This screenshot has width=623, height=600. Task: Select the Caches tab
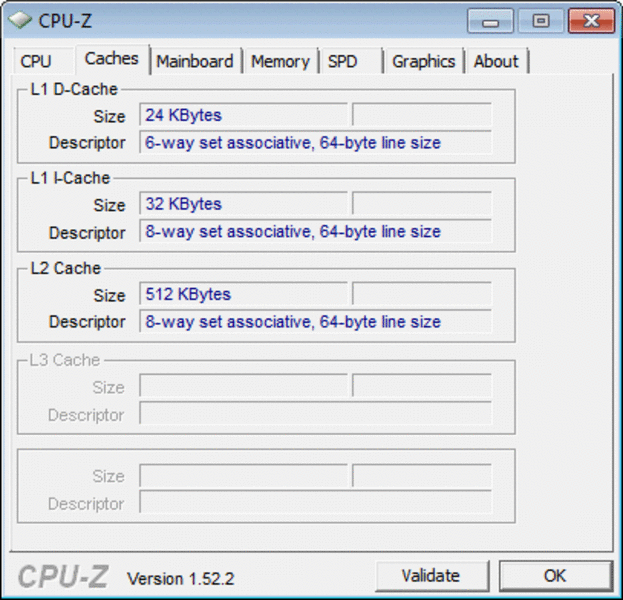(112, 59)
